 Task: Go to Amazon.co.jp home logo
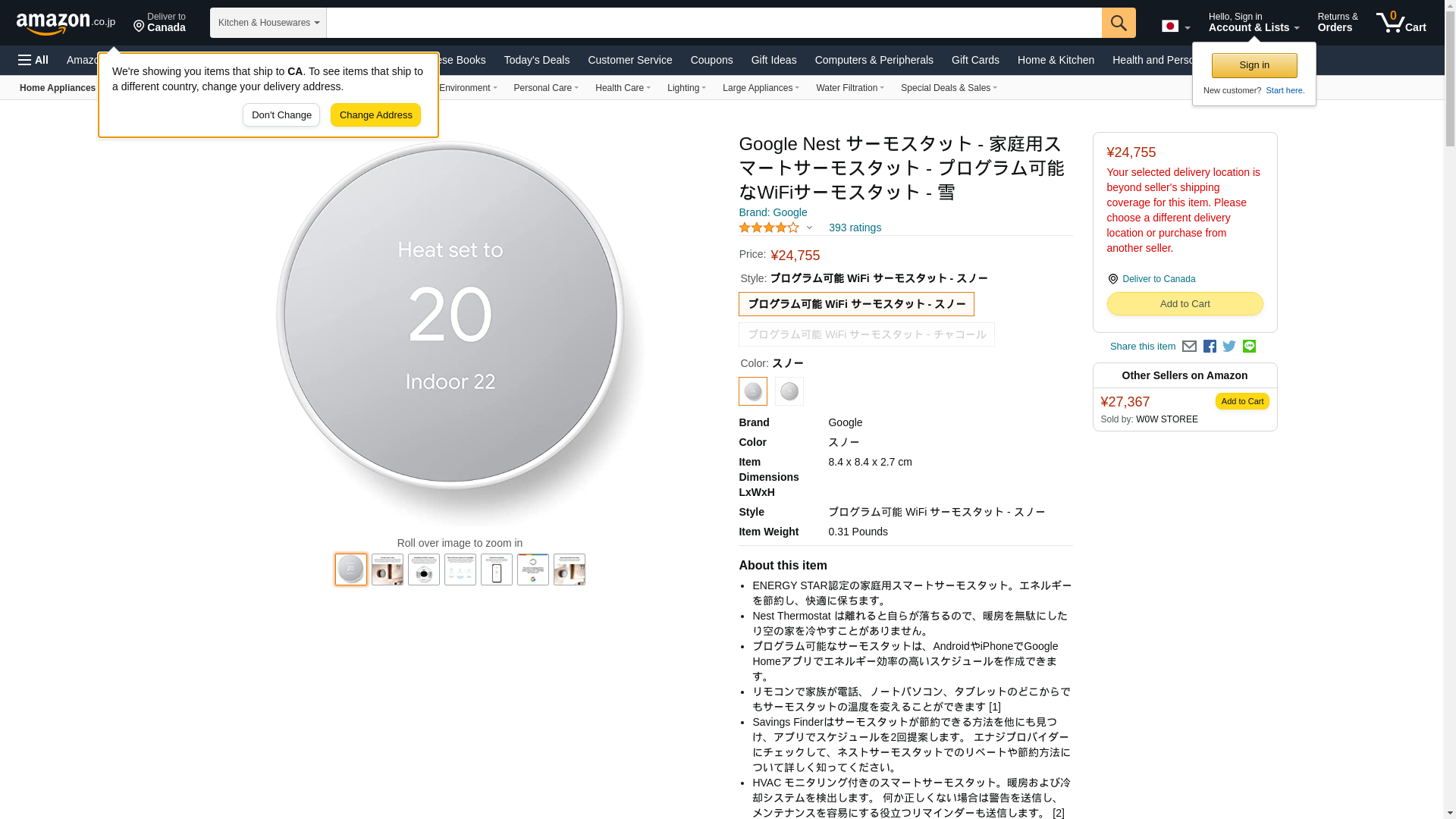pos(65,24)
